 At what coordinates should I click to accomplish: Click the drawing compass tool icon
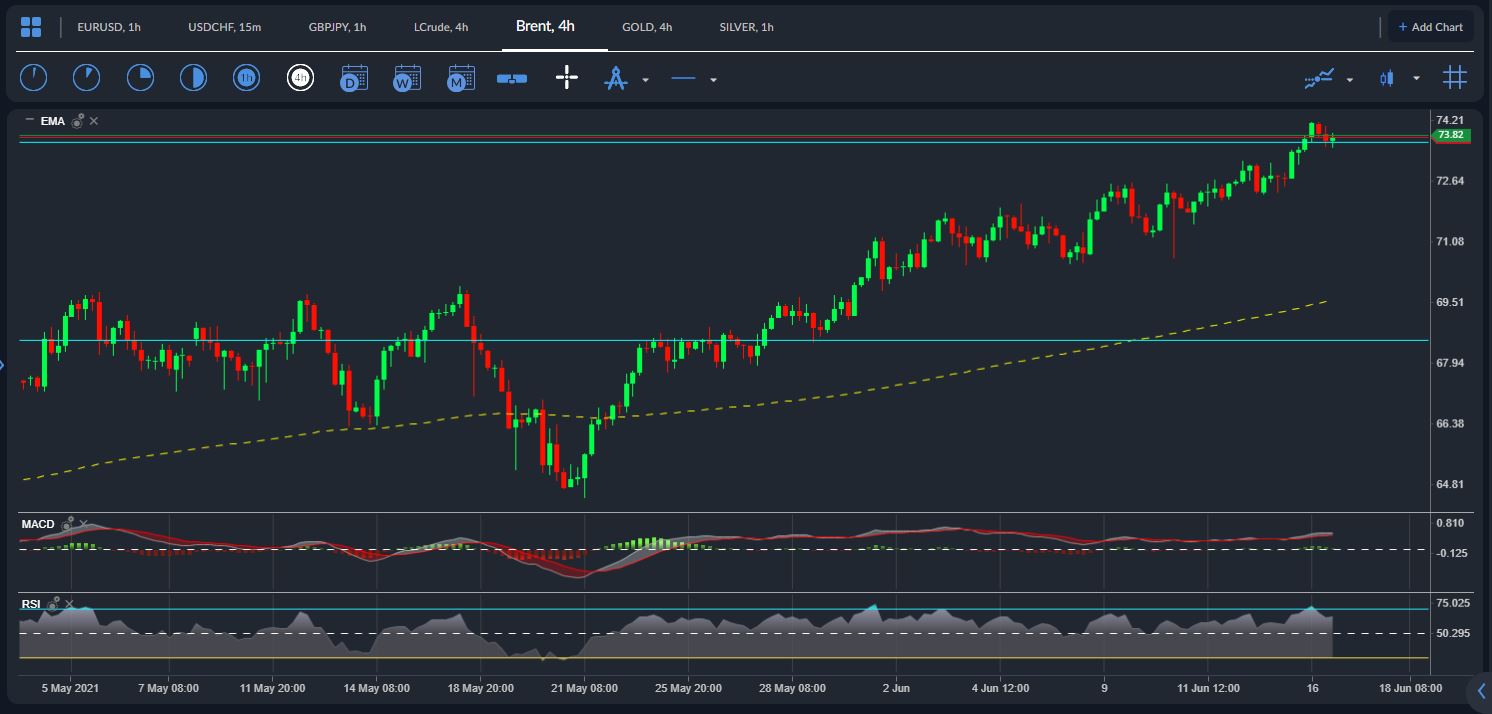click(615, 78)
